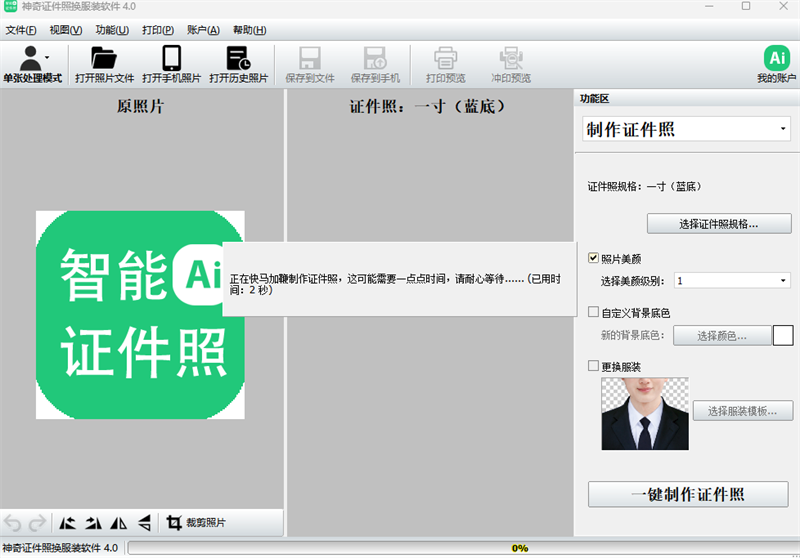
Task: Enable 自定义背景底色 checkbox
Action: click(594, 312)
